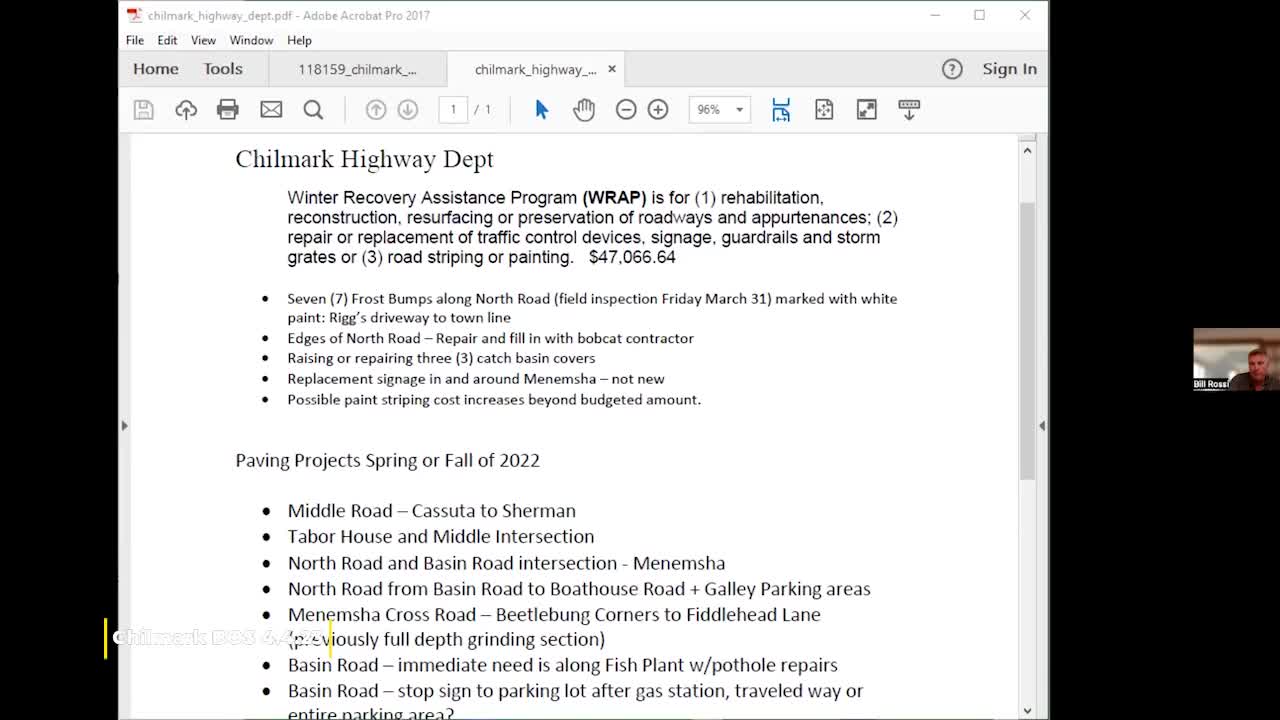1280x720 pixels.
Task: Click the Save file icon
Action: (x=144, y=110)
